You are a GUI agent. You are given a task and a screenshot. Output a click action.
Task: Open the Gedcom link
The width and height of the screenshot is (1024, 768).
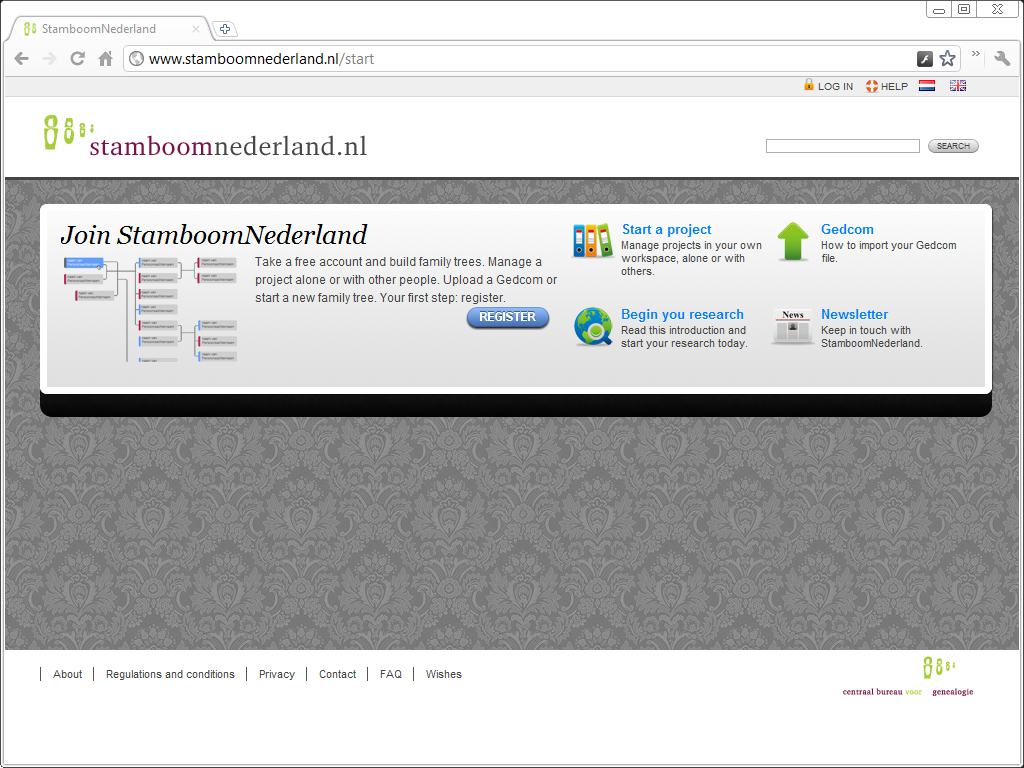click(x=847, y=229)
